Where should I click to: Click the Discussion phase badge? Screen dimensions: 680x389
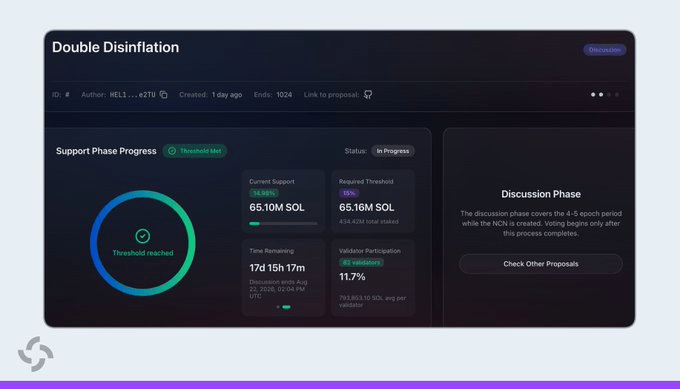click(x=605, y=50)
